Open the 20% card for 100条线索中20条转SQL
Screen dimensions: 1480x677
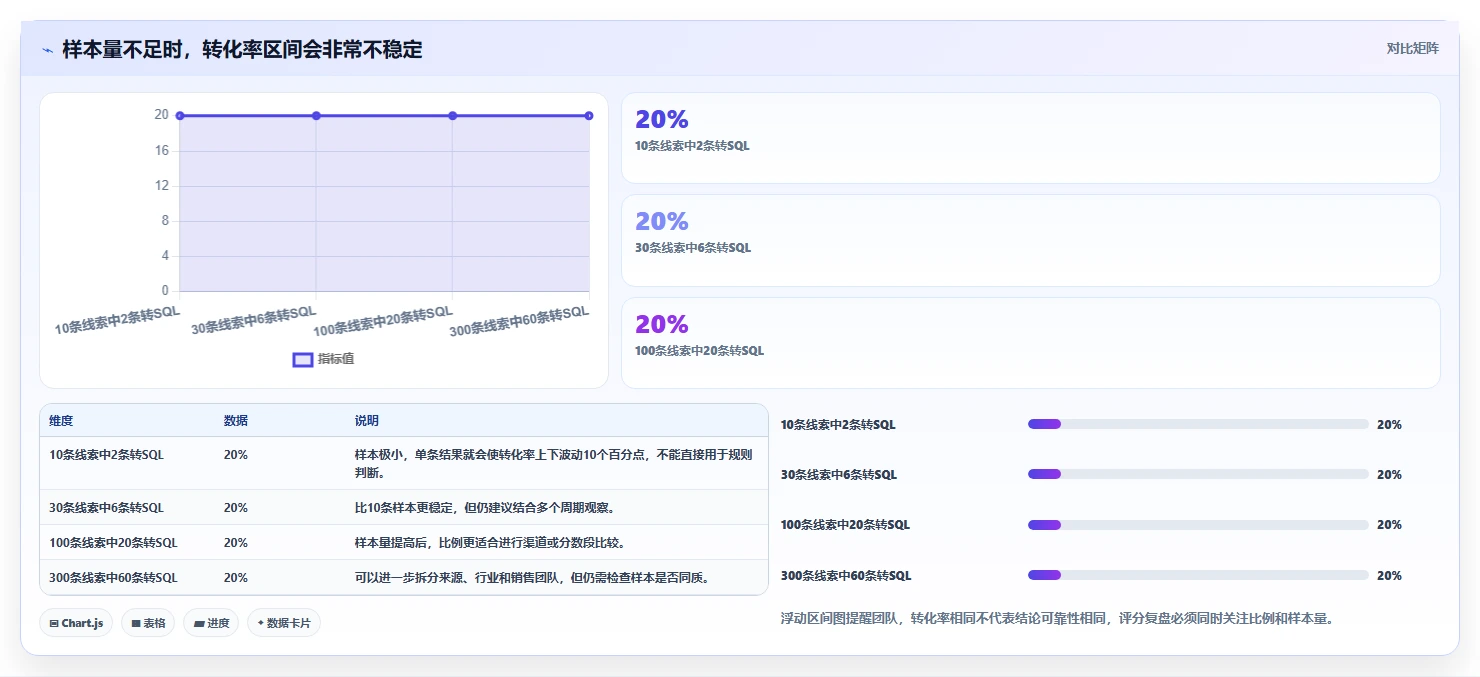(1031, 343)
